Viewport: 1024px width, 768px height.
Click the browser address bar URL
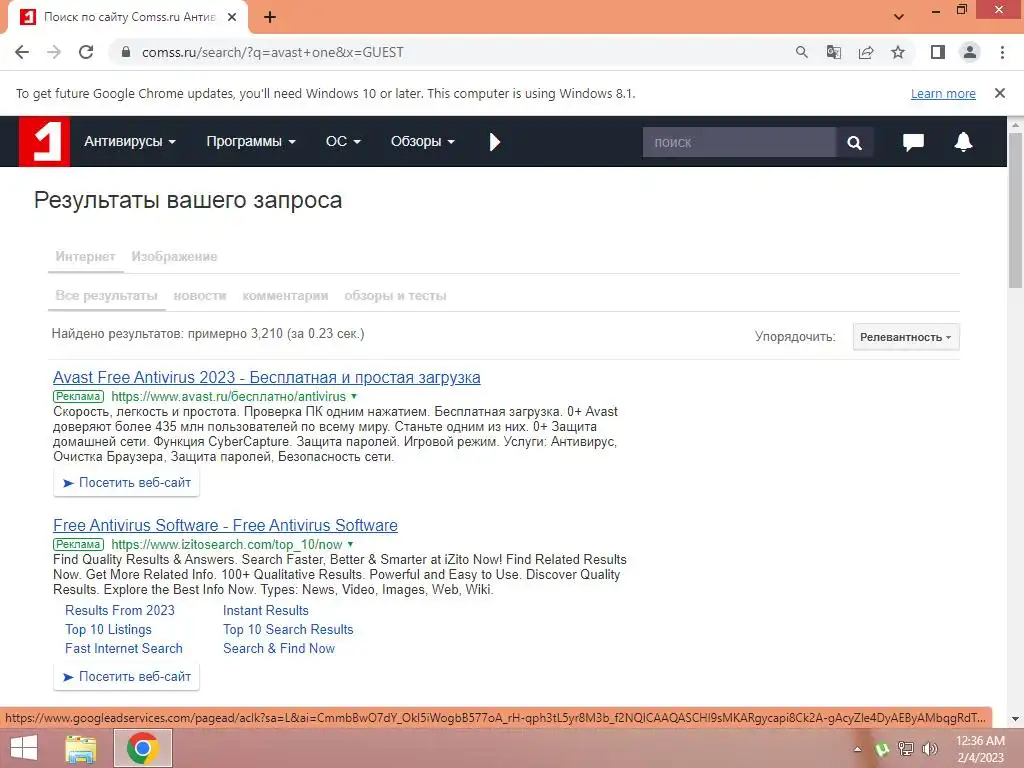pyautogui.click(x=272, y=52)
